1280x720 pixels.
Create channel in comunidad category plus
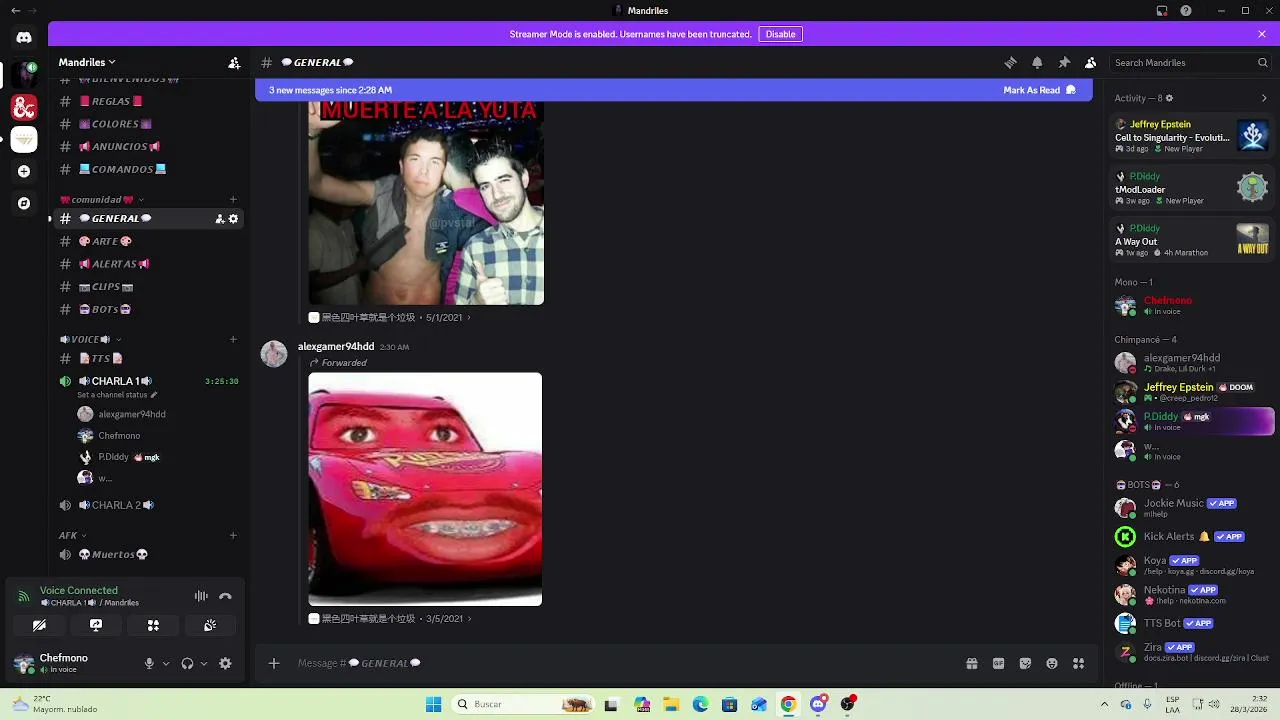point(233,199)
